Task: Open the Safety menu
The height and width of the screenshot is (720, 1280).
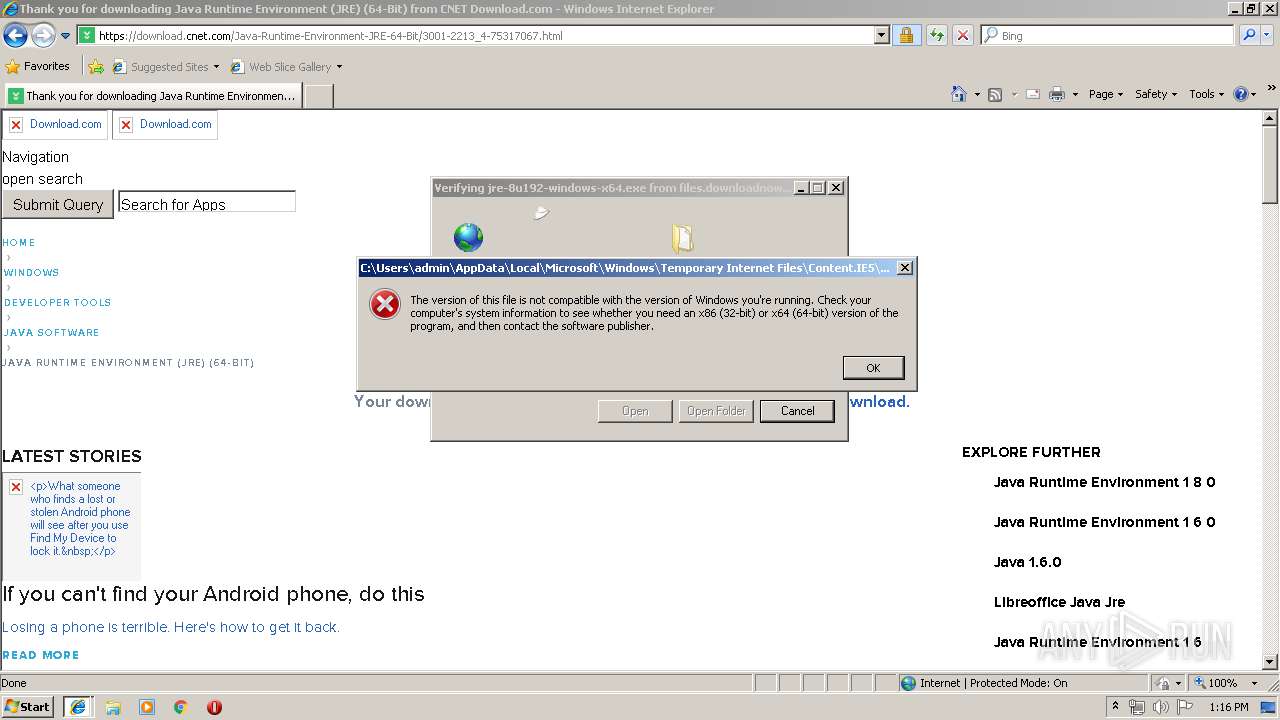Action: pyautogui.click(x=1156, y=94)
